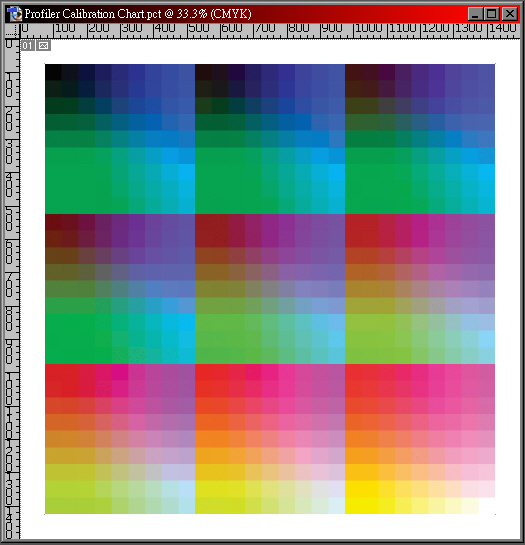Click the slice number 01 badge

[x=27, y=46]
